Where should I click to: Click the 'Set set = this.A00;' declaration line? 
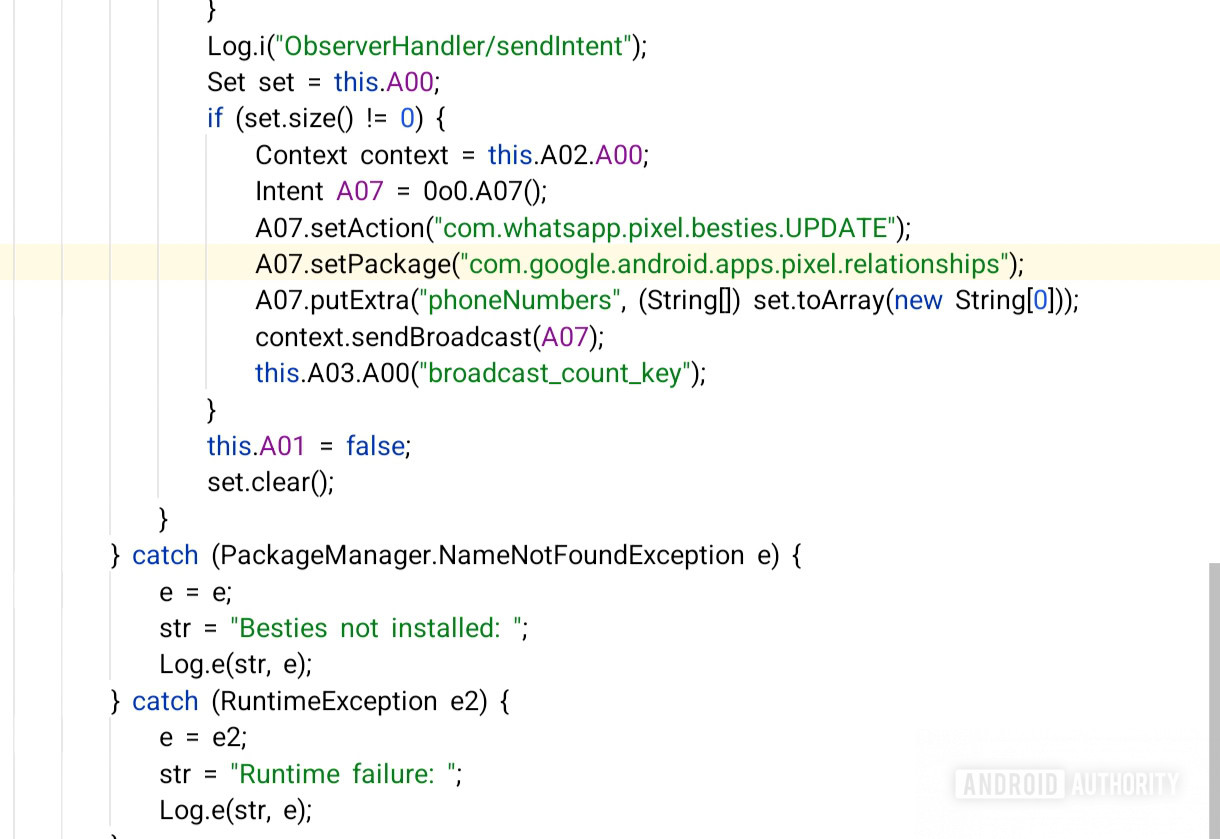tap(323, 82)
